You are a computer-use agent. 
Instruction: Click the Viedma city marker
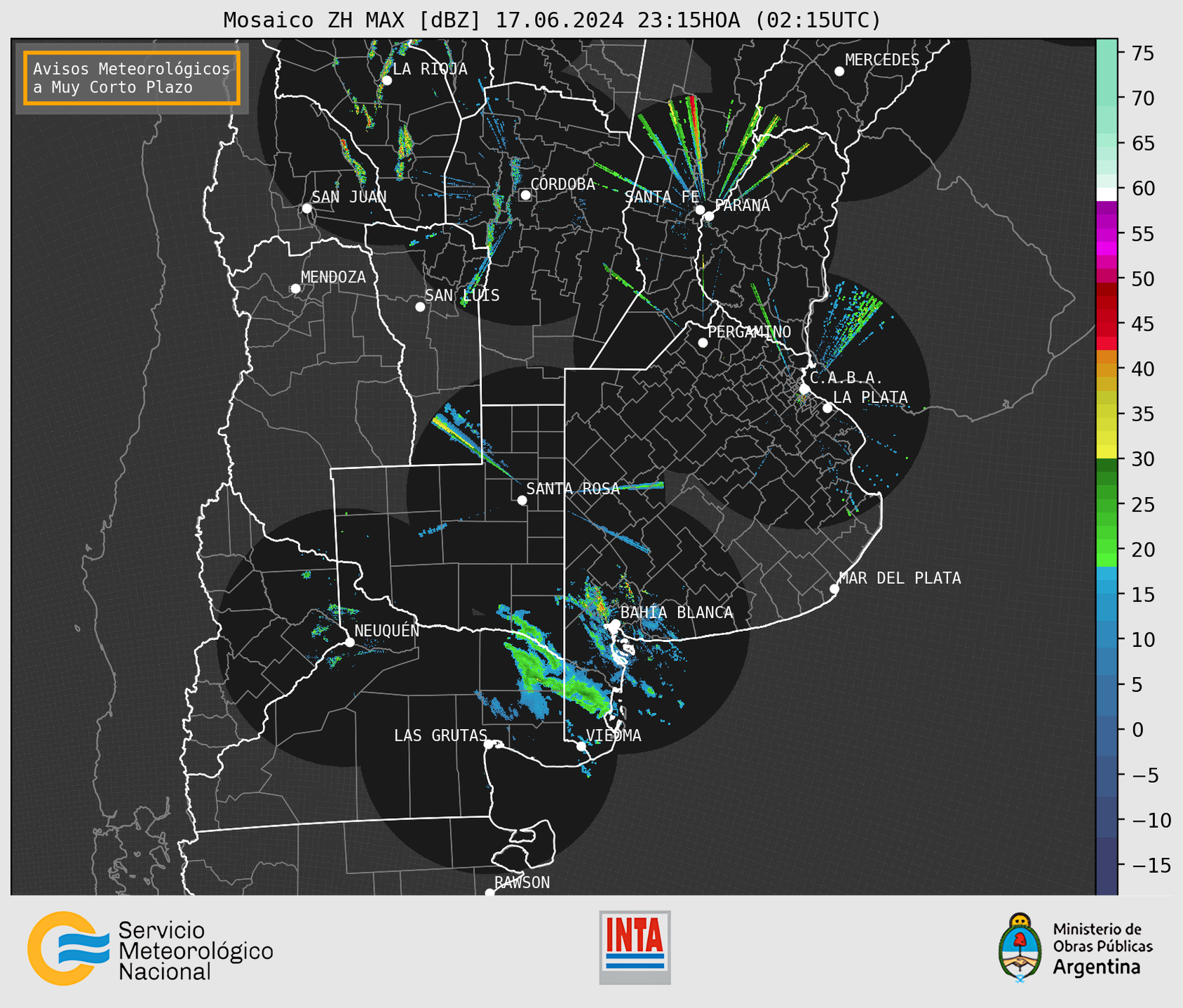coord(581,747)
